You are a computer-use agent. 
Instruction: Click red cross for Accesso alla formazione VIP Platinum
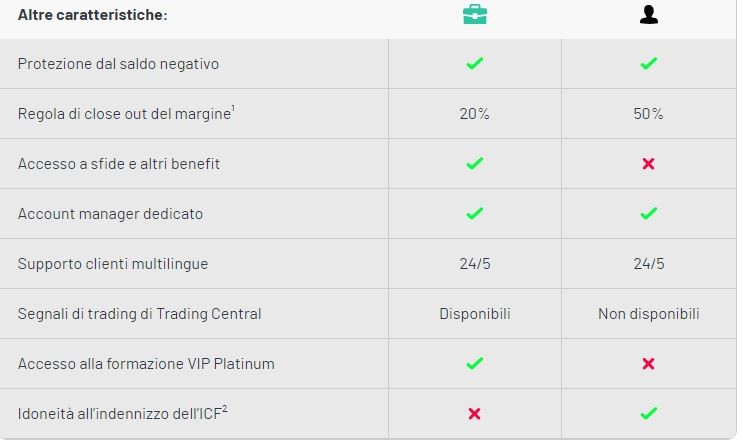tap(648, 363)
